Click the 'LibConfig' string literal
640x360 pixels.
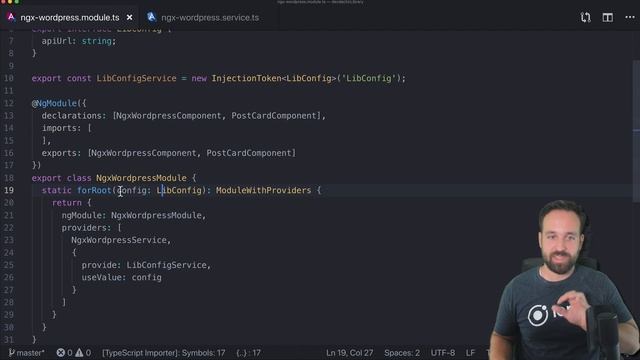click(x=369, y=78)
